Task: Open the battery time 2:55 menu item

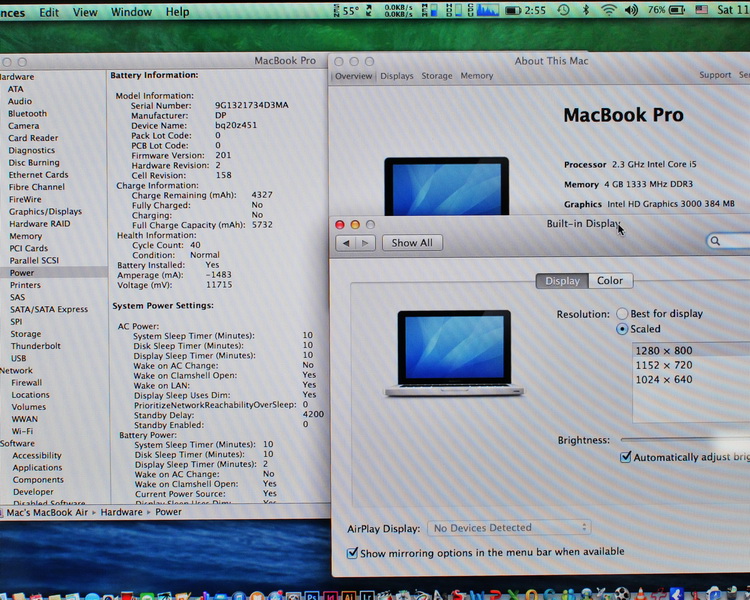Action: point(525,10)
